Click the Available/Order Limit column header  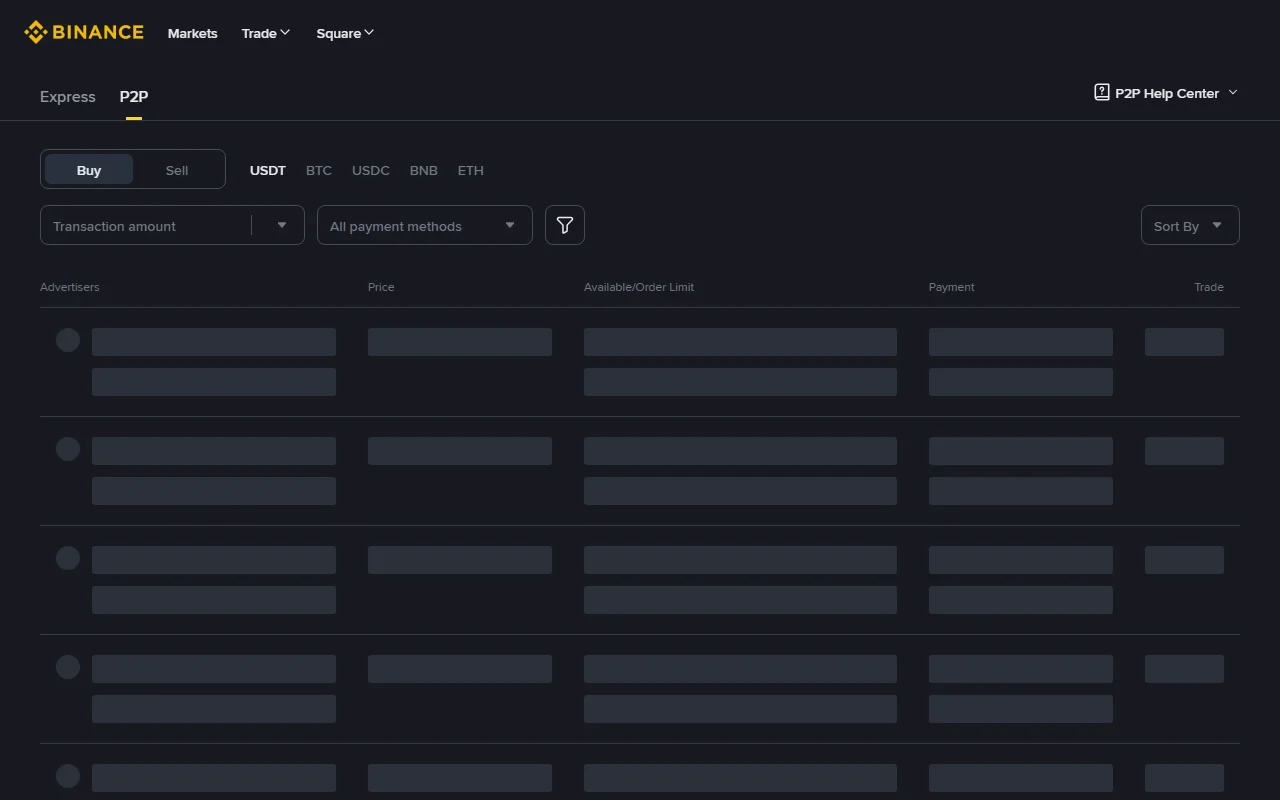tap(639, 287)
